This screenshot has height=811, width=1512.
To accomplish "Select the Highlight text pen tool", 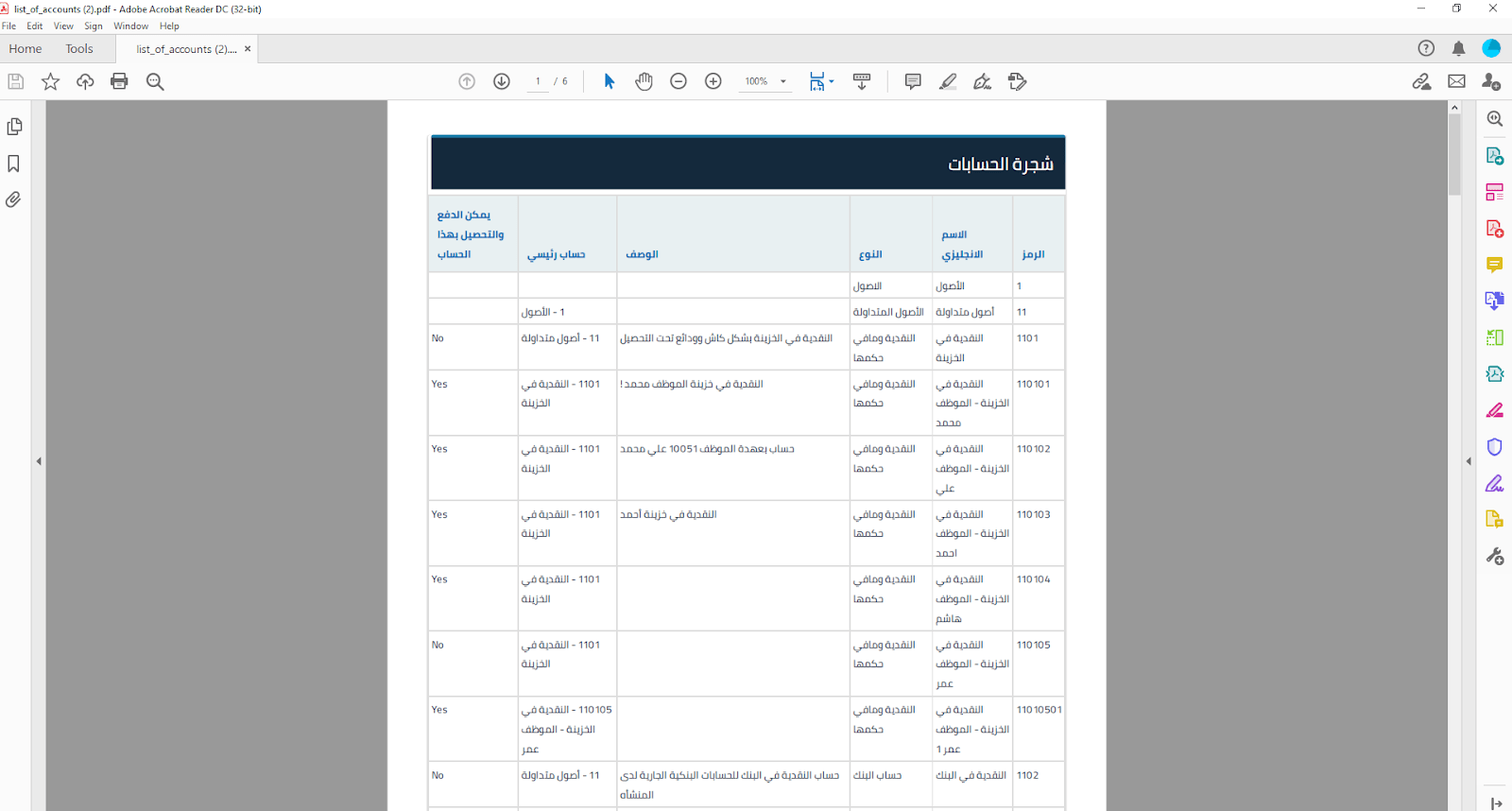I will click(948, 81).
